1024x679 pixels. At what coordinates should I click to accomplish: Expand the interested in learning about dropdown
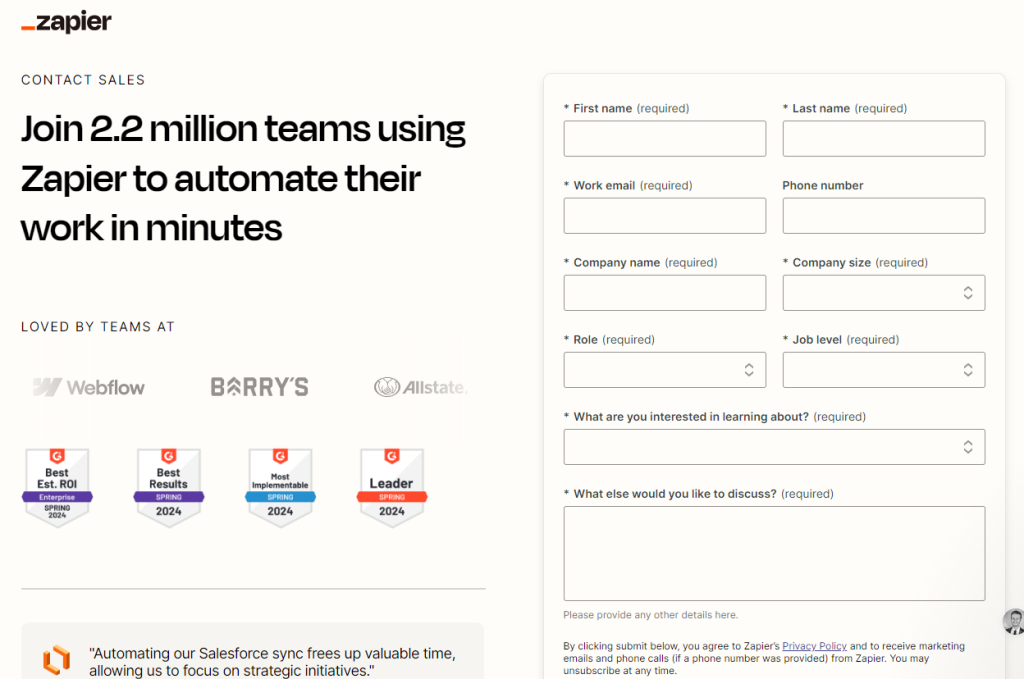[773, 447]
